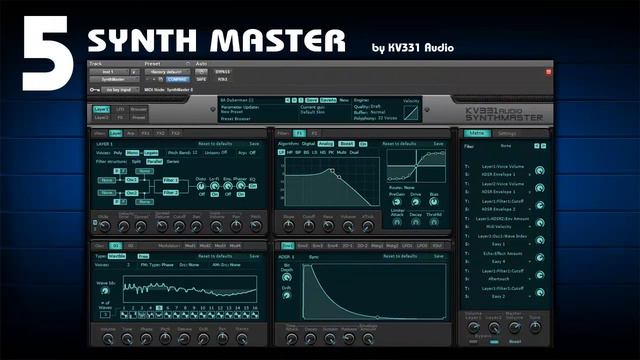Open the Velocity curve thumbnail

point(411,112)
